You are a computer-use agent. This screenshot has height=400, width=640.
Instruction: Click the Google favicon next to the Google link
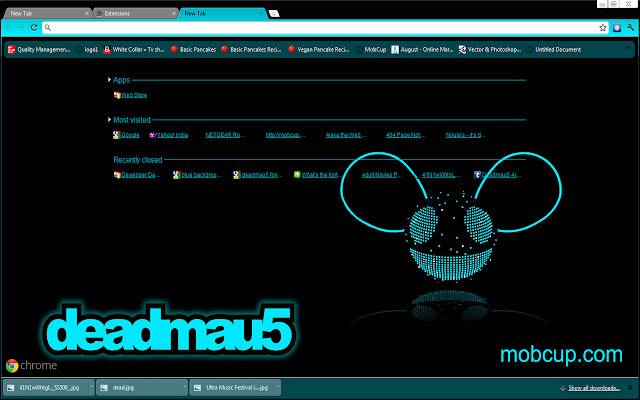[117, 135]
